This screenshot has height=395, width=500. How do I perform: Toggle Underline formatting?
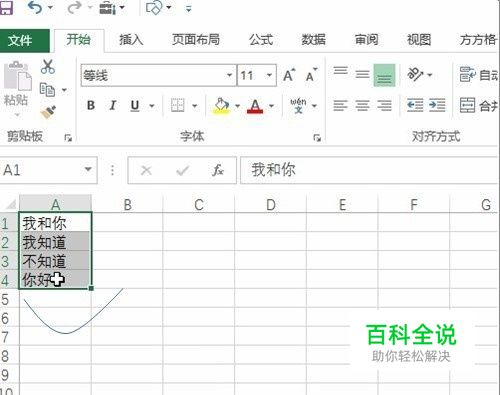[x=135, y=106]
